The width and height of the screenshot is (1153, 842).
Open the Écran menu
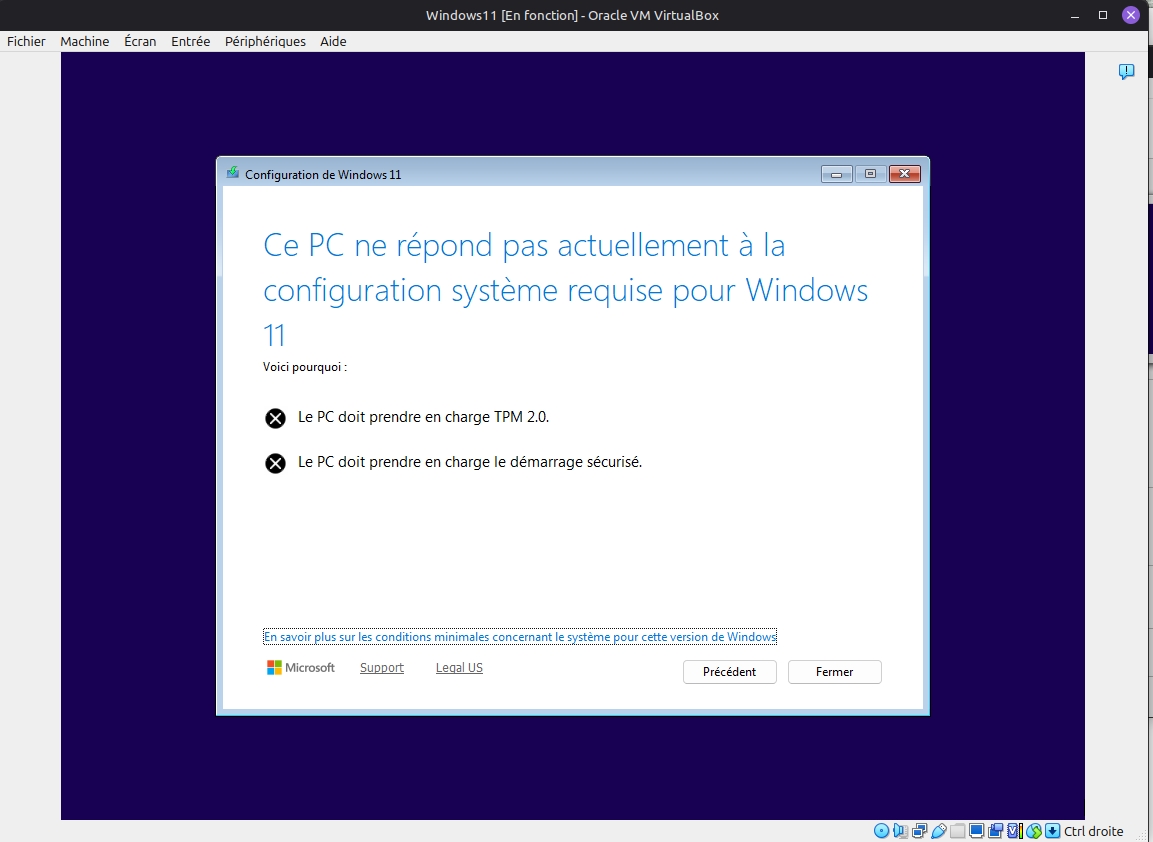pos(140,41)
